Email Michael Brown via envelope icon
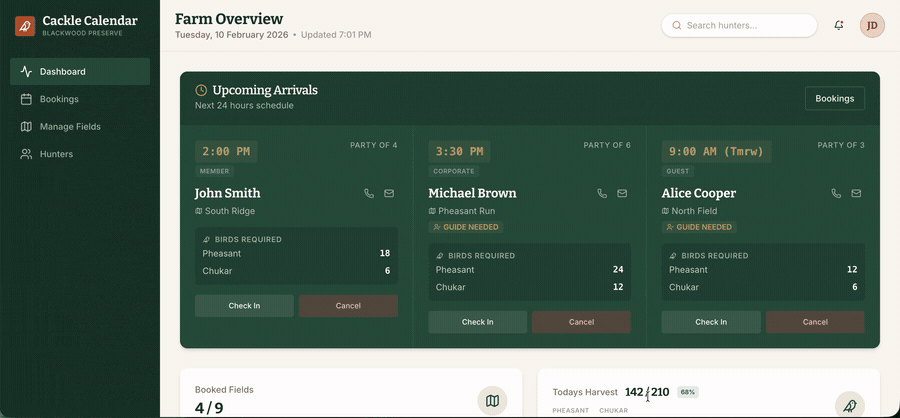The width and height of the screenshot is (900, 418). pyautogui.click(x=622, y=193)
